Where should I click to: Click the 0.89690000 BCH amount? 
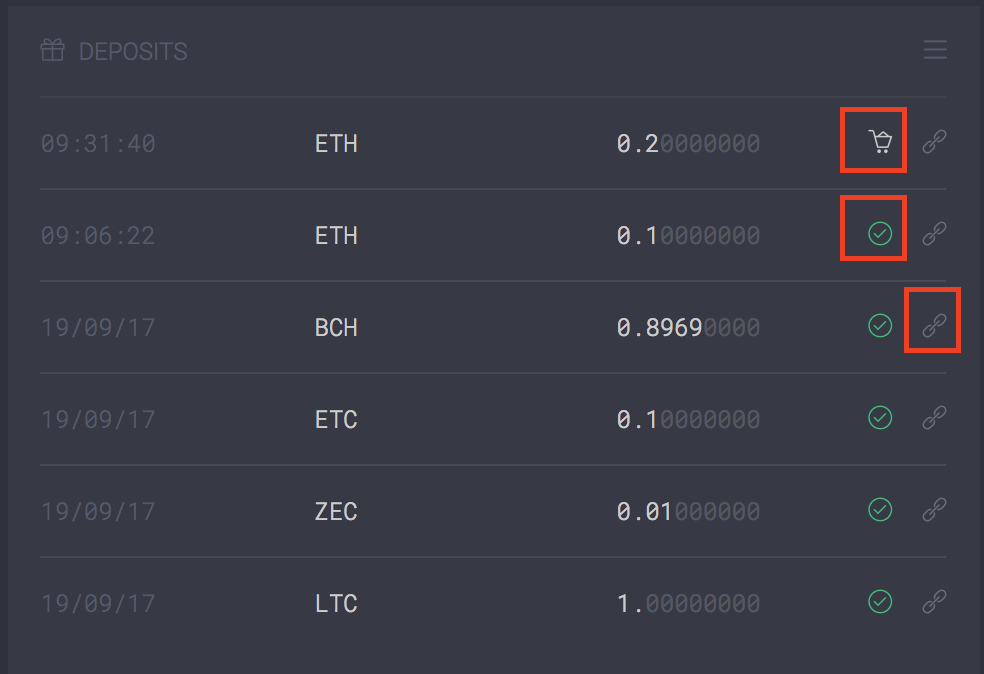click(688, 328)
